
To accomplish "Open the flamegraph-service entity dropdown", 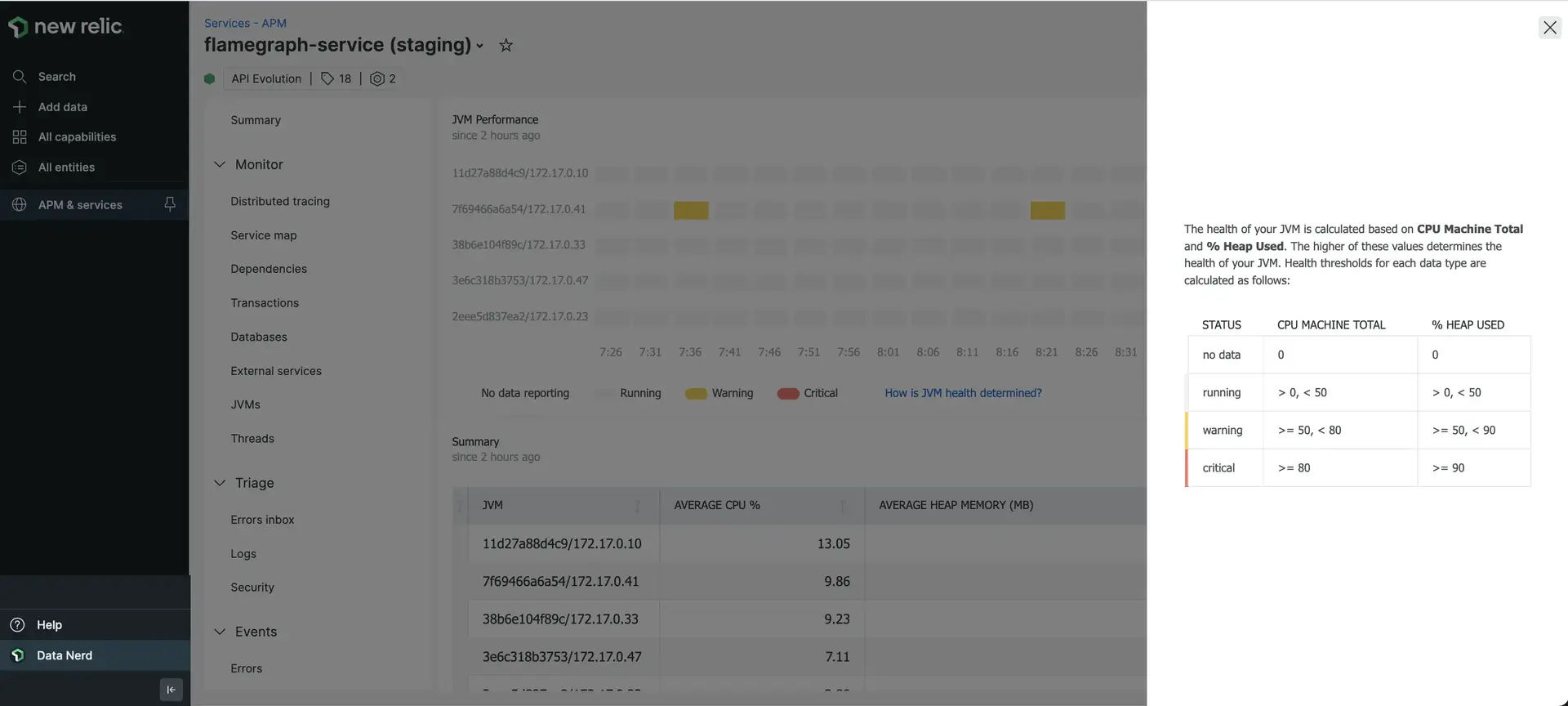I will coord(480,46).
